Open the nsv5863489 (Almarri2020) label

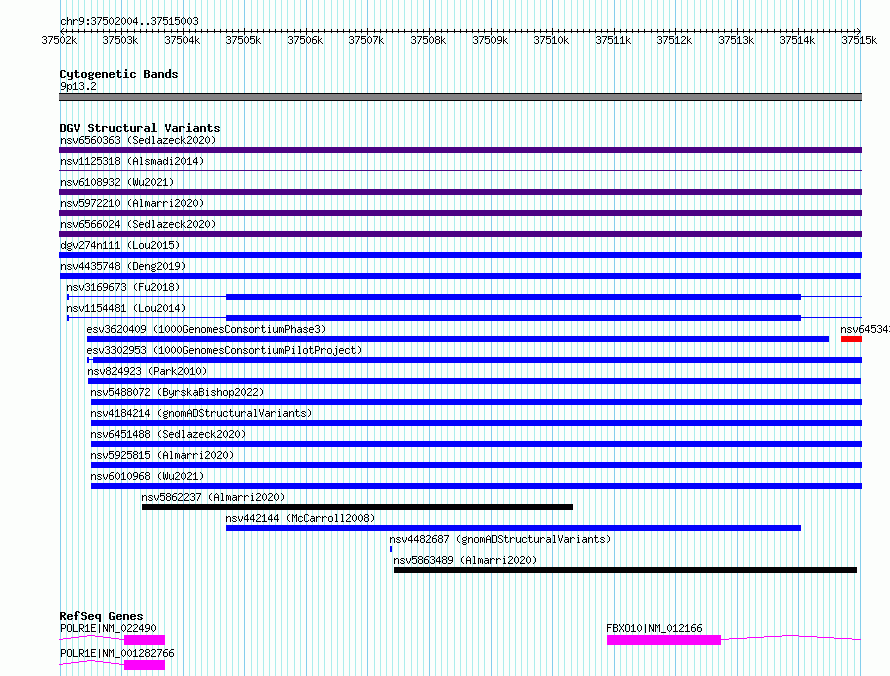[x=465, y=560]
